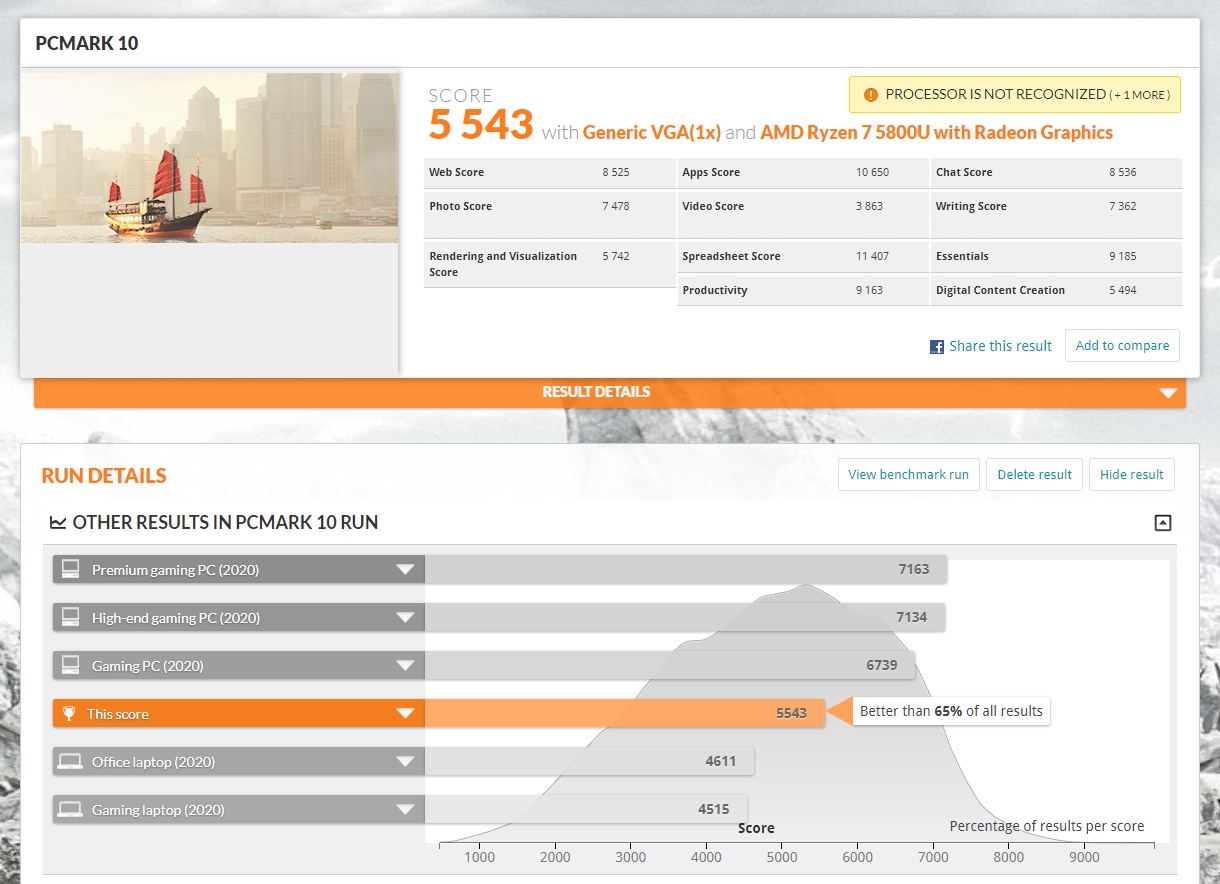This screenshot has height=884, width=1220.
Task: Open the Generic VGA(1x) link
Action: click(651, 132)
